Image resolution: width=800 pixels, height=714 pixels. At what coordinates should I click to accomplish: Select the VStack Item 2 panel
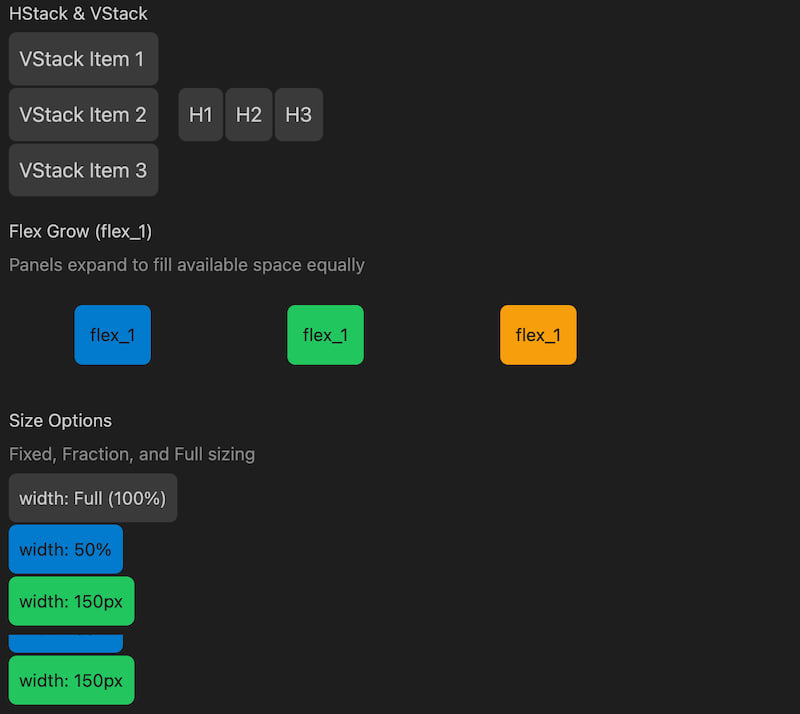83,115
